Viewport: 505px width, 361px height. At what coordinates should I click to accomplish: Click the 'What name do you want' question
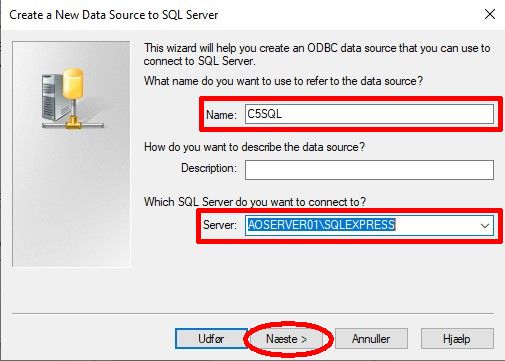click(283, 81)
